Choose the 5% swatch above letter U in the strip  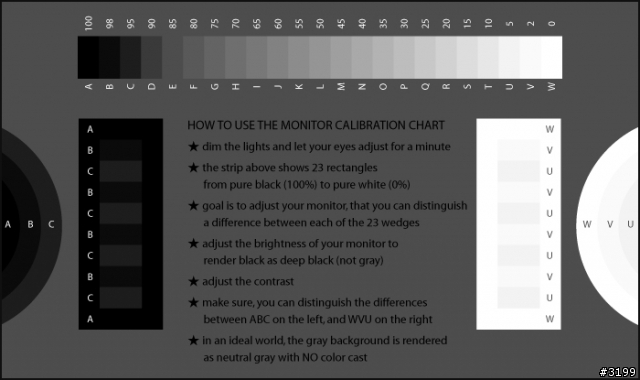(x=509, y=58)
